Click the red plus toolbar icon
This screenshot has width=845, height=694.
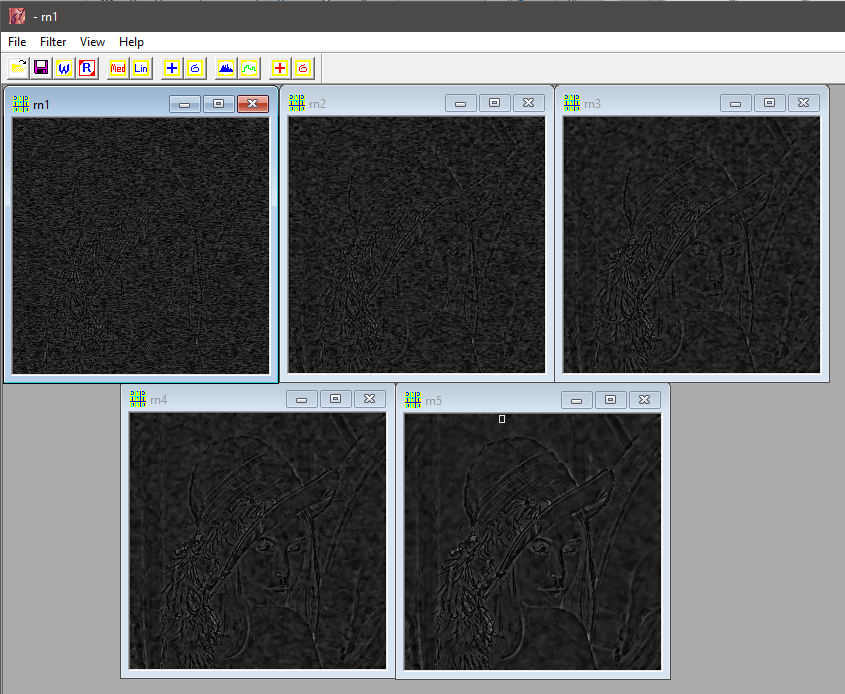pos(280,68)
